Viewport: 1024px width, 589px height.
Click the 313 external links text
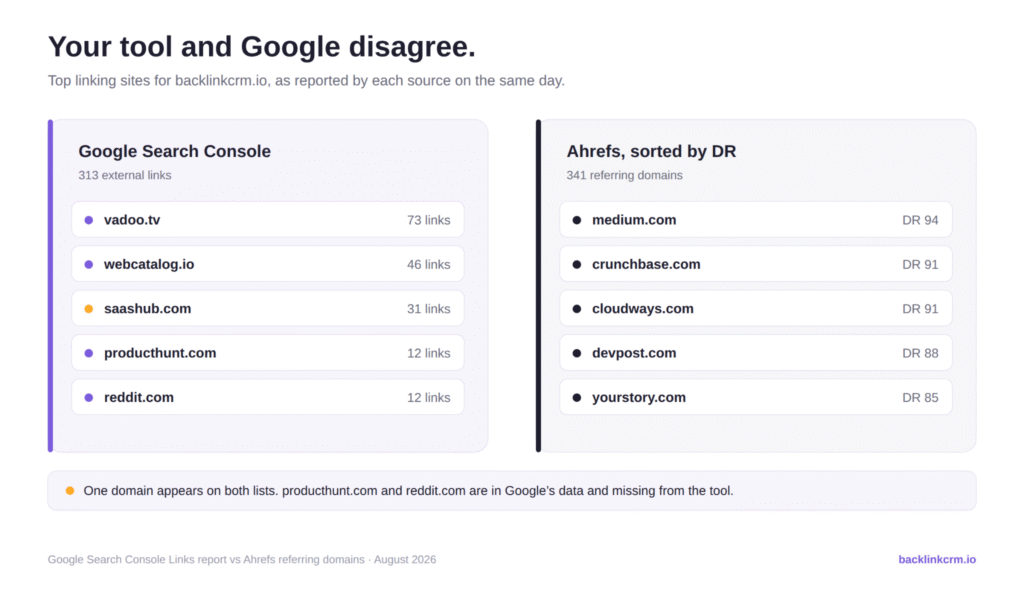click(x=125, y=176)
